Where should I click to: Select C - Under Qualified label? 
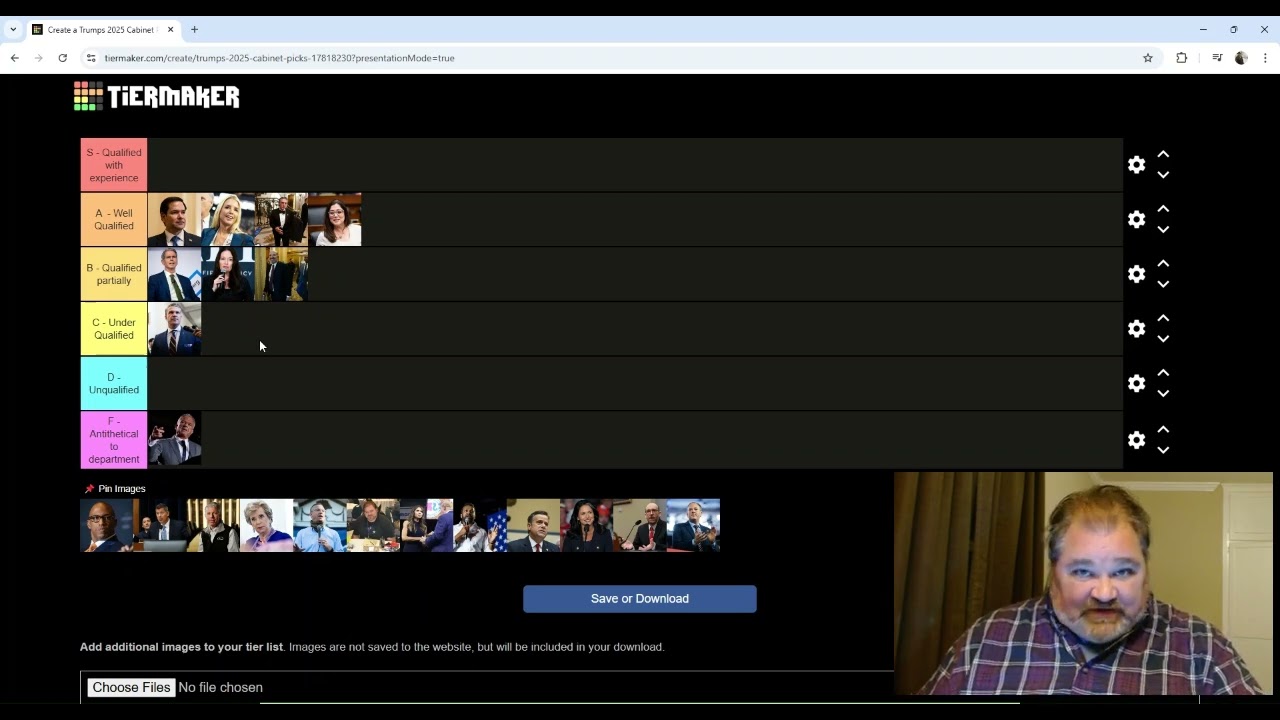click(114, 329)
